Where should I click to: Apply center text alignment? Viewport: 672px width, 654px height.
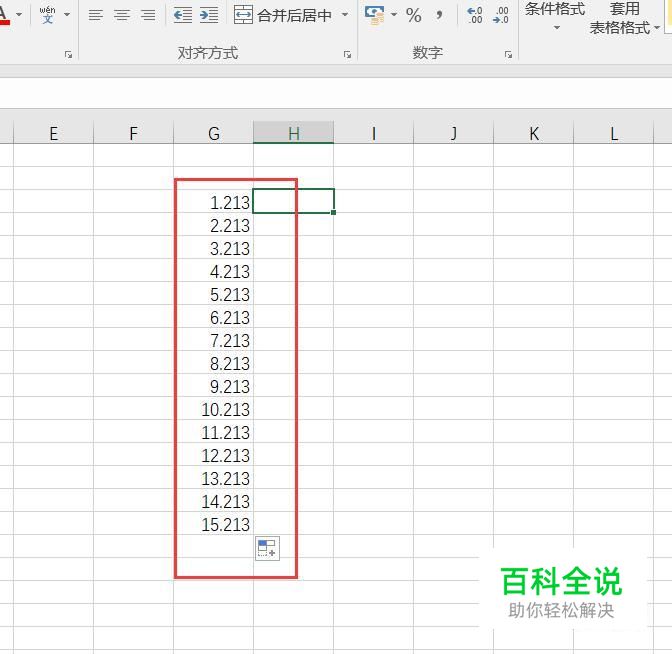tap(122, 15)
